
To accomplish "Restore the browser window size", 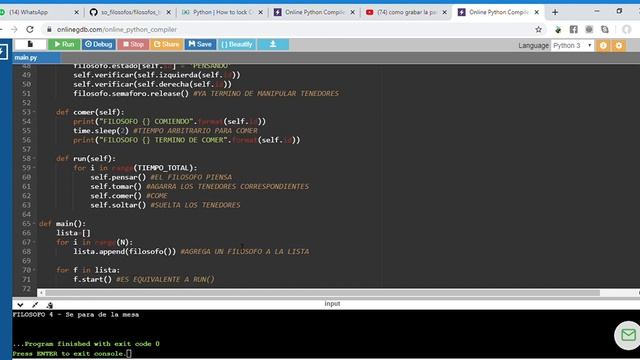I will [x=619, y=11].
